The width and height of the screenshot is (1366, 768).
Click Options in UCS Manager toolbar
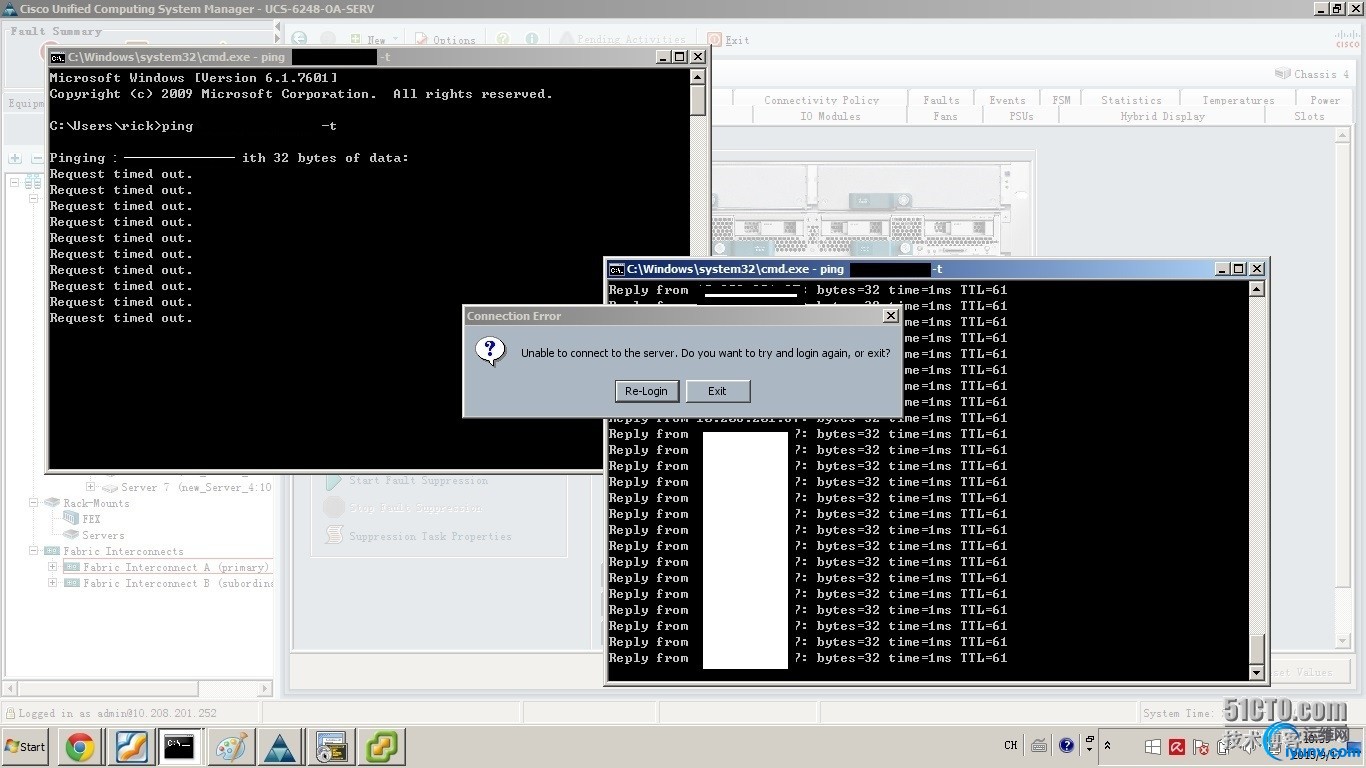point(444,40)
